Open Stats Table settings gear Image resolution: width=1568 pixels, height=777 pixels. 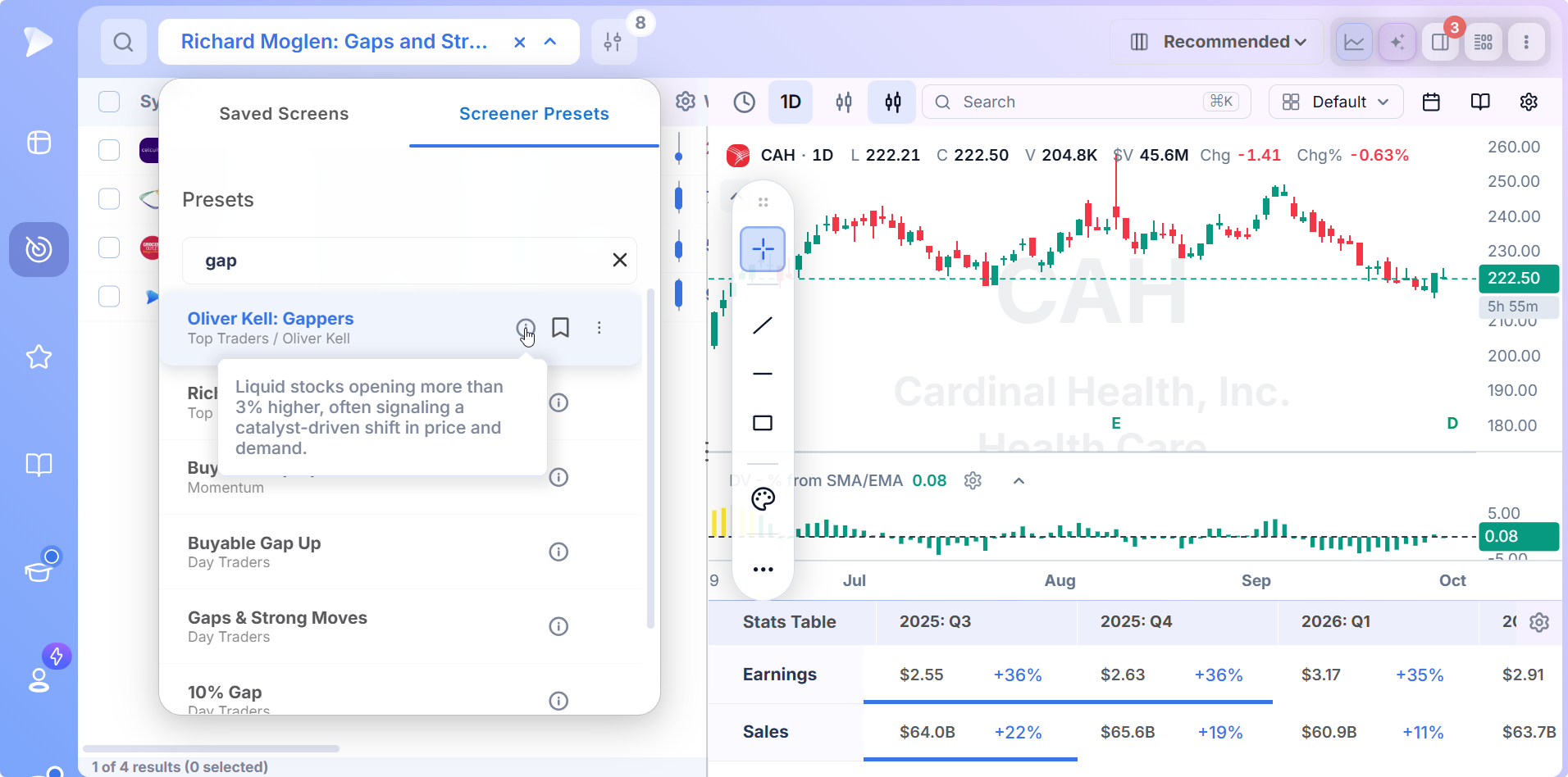tap(1539, 622)
